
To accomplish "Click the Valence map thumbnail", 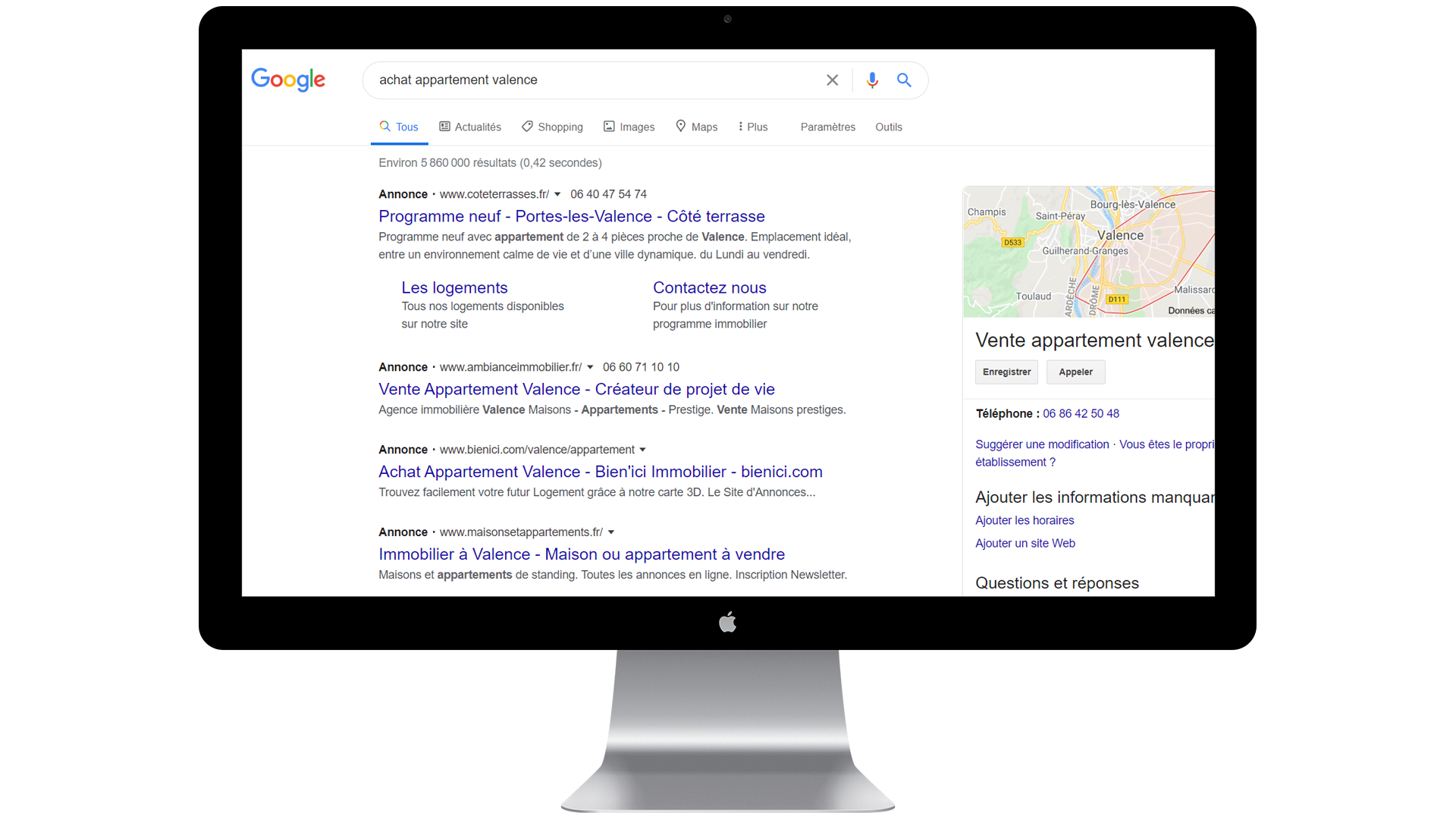I will point(1089,252).
